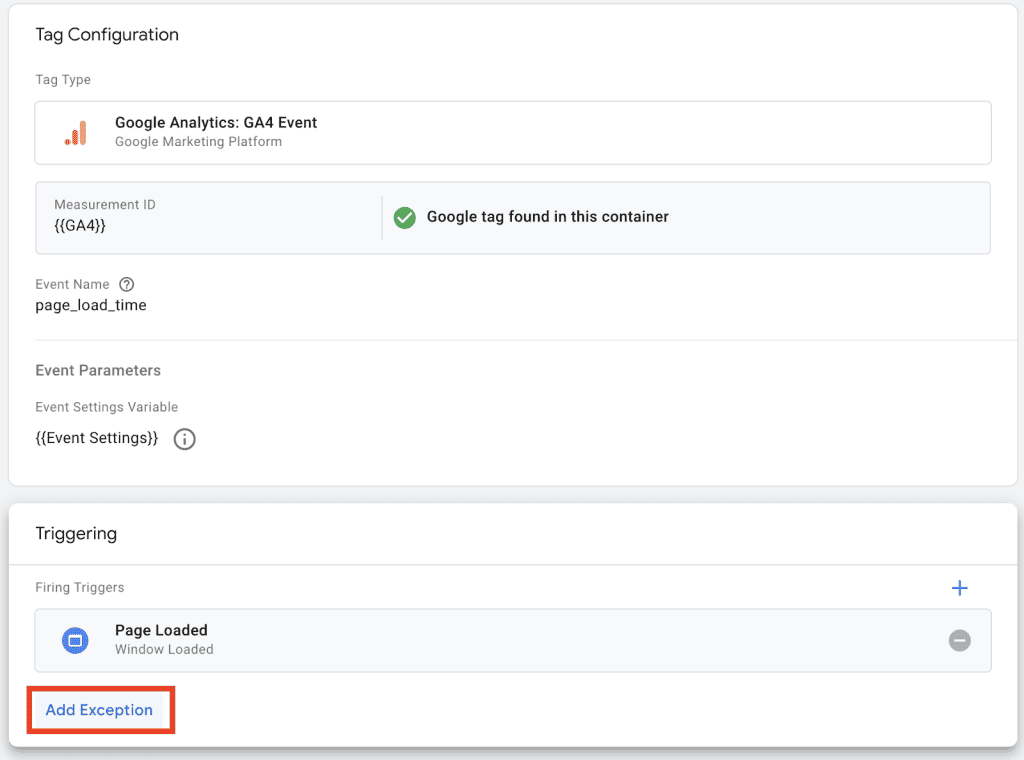
Task: Click the green Google tag confirmation checkmark
Action: 404,217
